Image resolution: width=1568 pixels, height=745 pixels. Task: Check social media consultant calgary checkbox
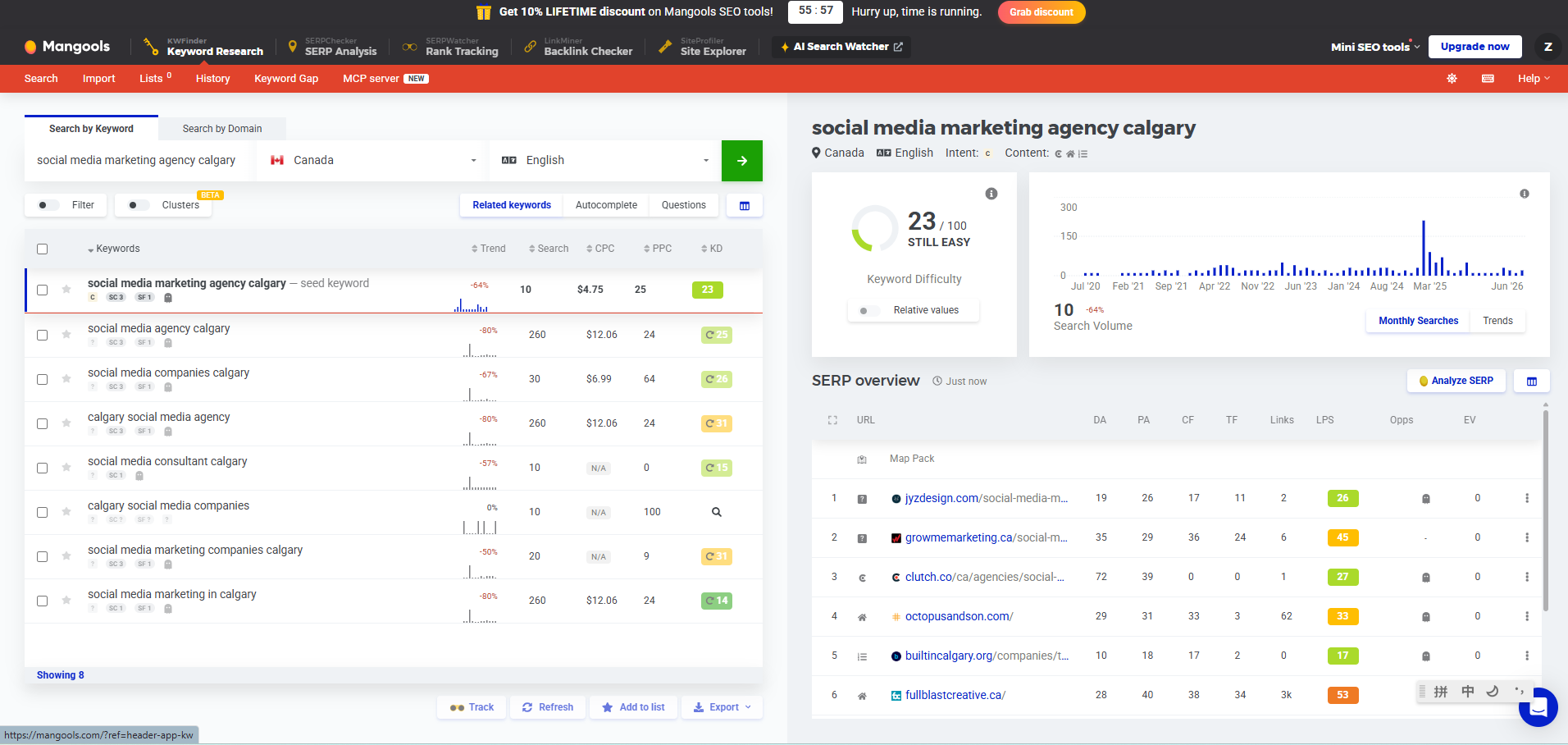tap(43, 468)
